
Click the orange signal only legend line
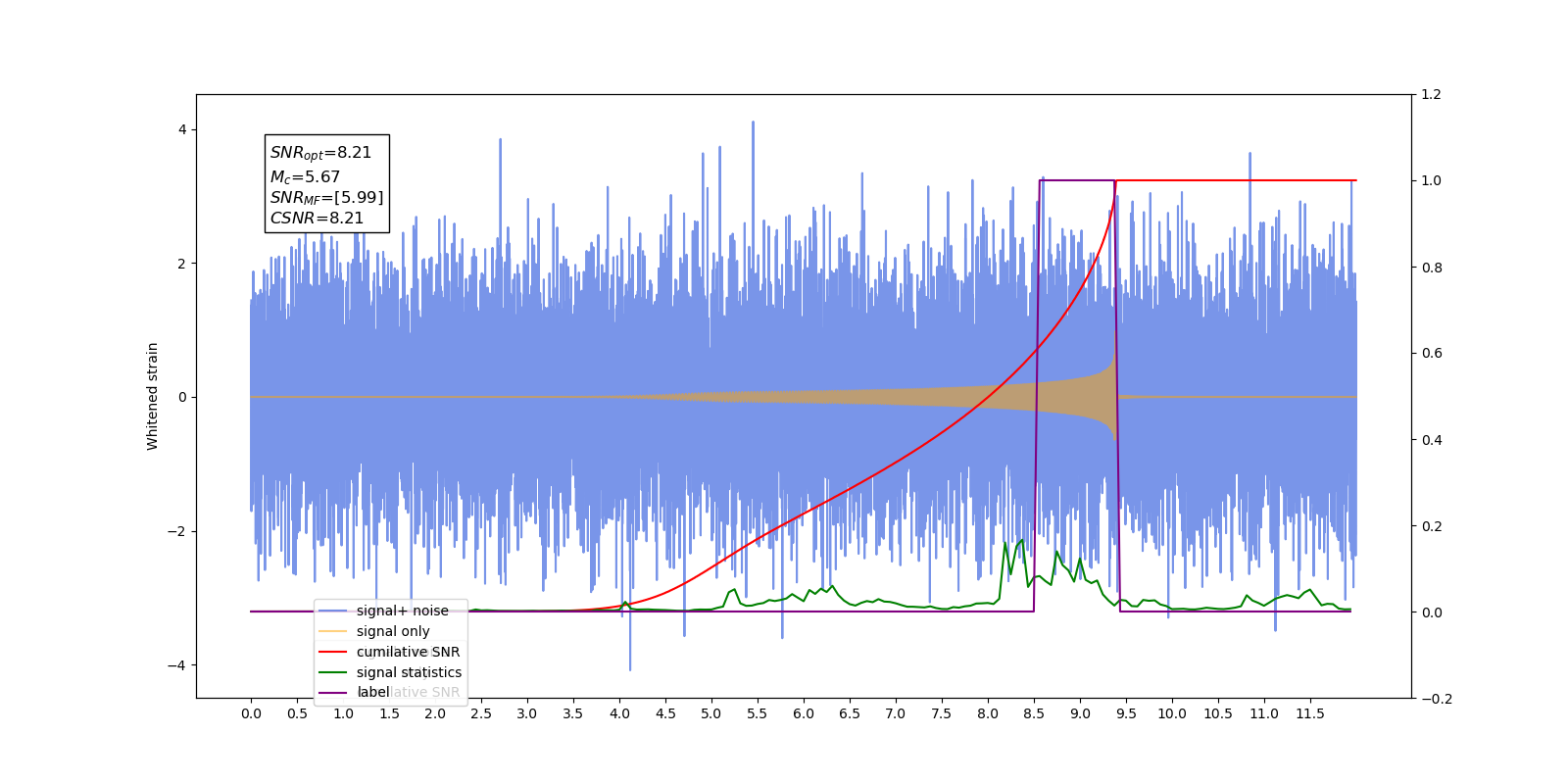333,631
